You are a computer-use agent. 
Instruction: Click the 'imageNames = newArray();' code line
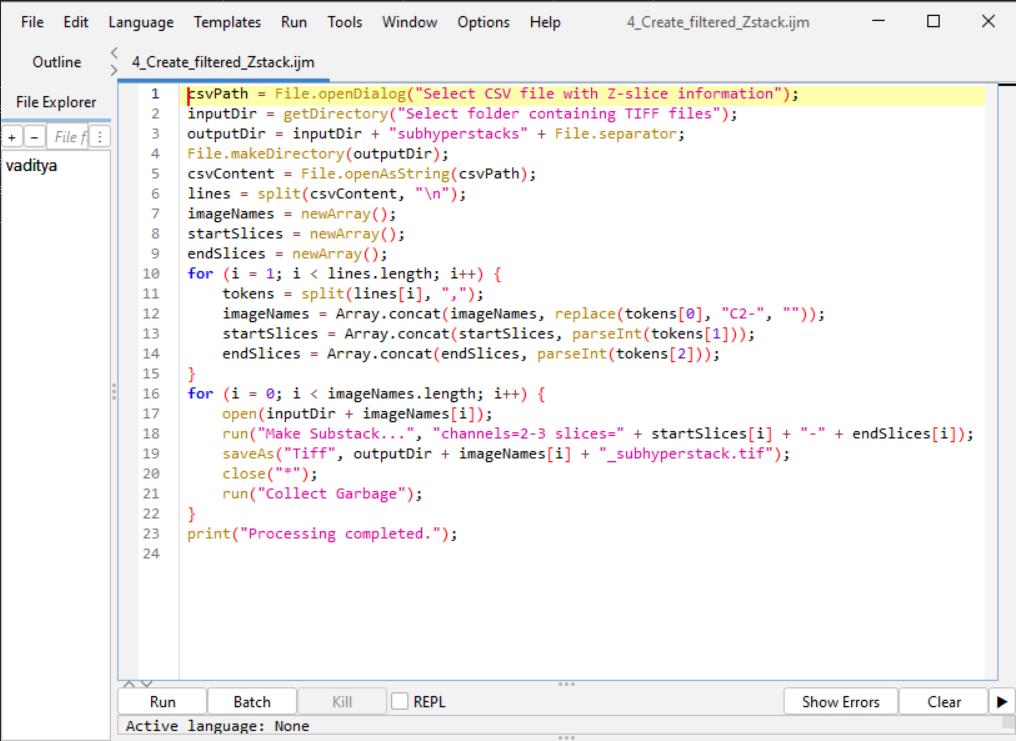[x=292, y=214]
